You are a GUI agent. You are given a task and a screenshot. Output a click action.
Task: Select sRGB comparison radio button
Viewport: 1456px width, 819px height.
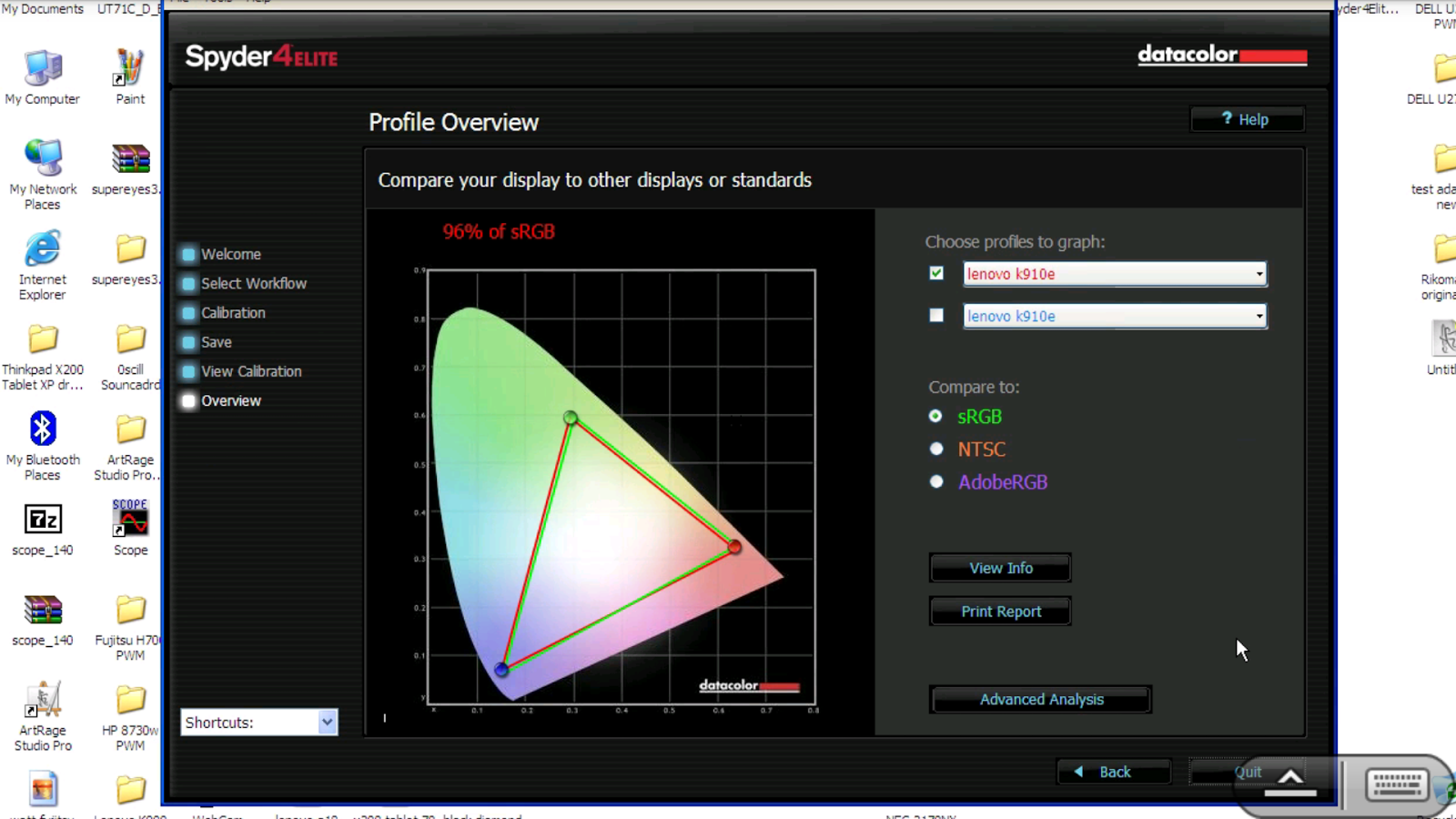pyautogui.click(x=935, y=416)
